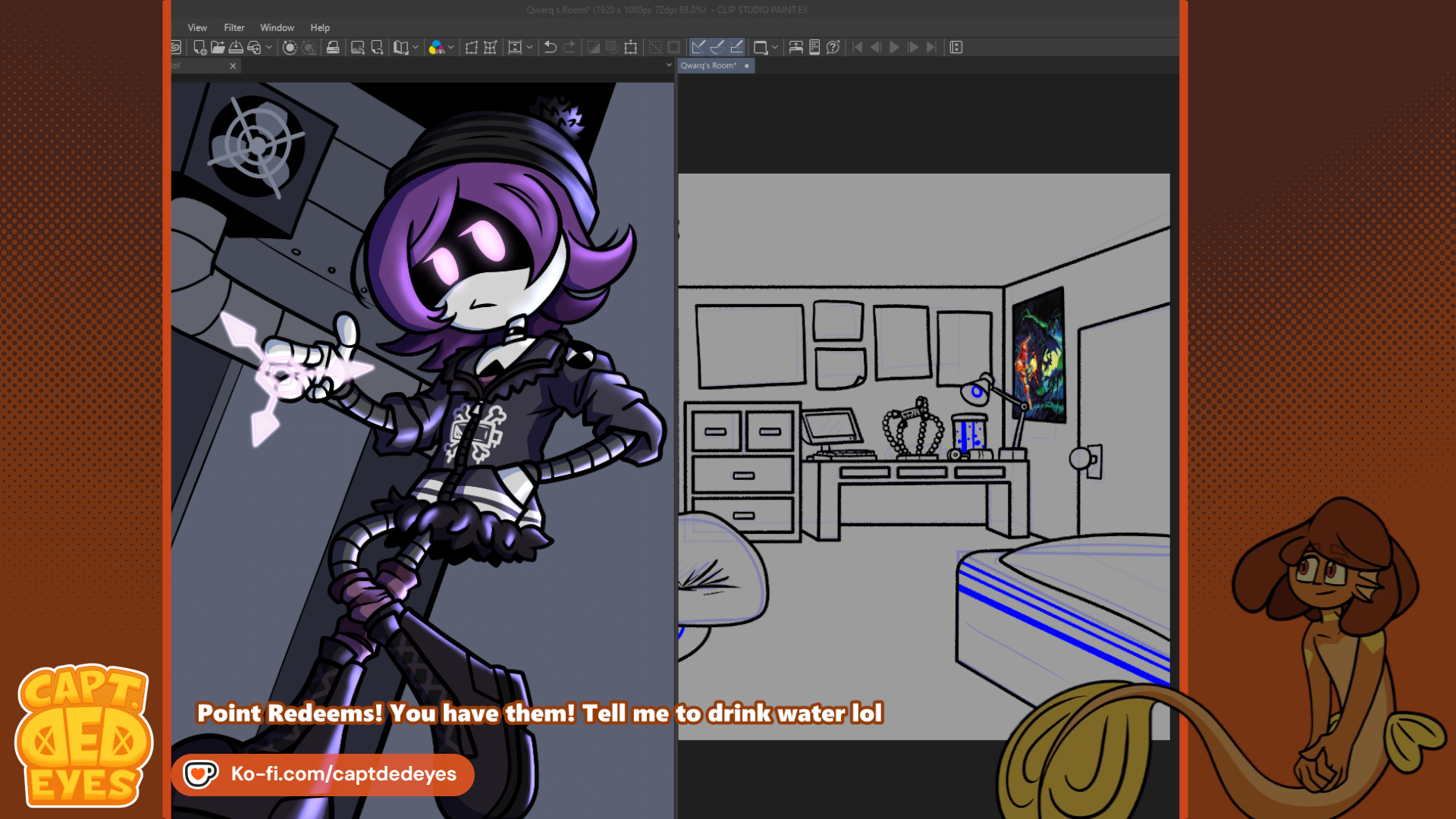Click the New document icon
Viewport: 1456px width, 819px height.
(x=199, y=47)
